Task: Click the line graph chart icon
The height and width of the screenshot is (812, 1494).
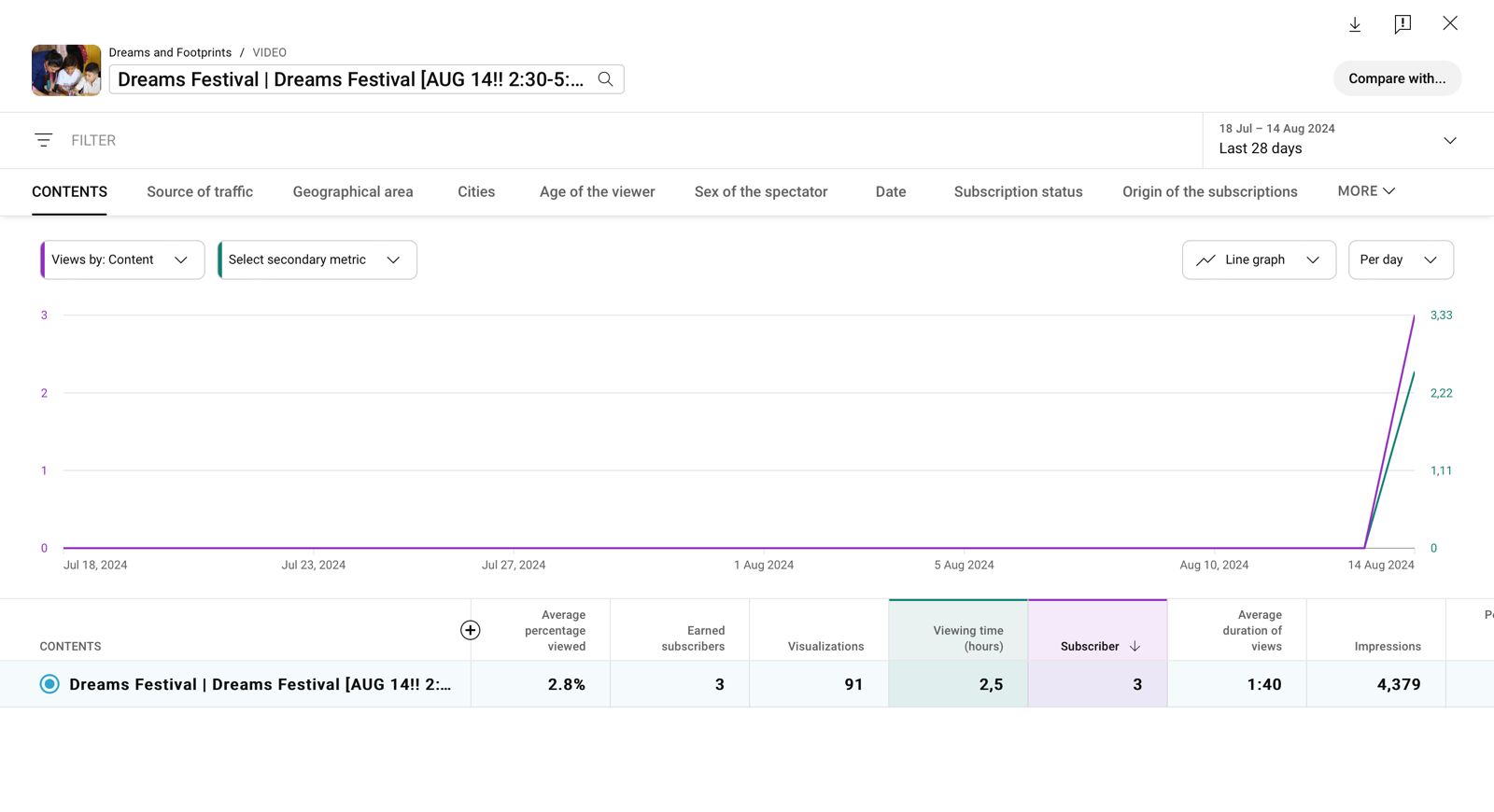Action: [1205, 260]
